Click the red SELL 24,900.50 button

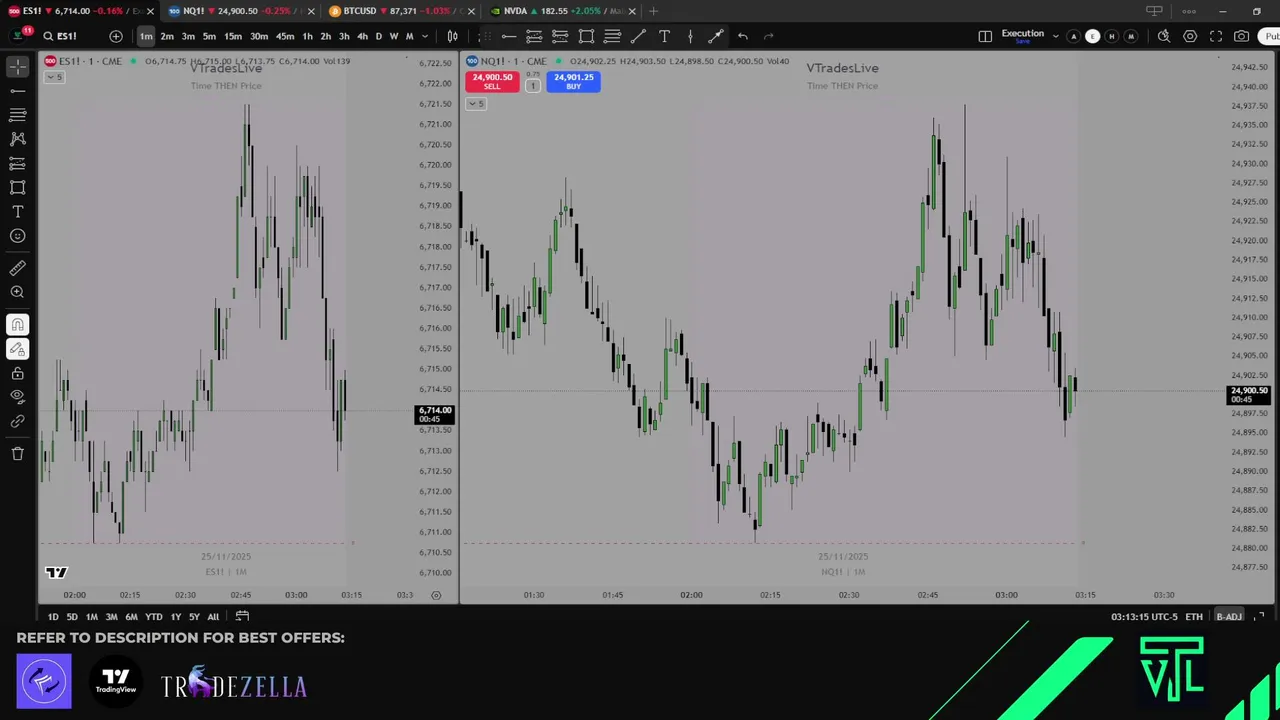point(492,81)
